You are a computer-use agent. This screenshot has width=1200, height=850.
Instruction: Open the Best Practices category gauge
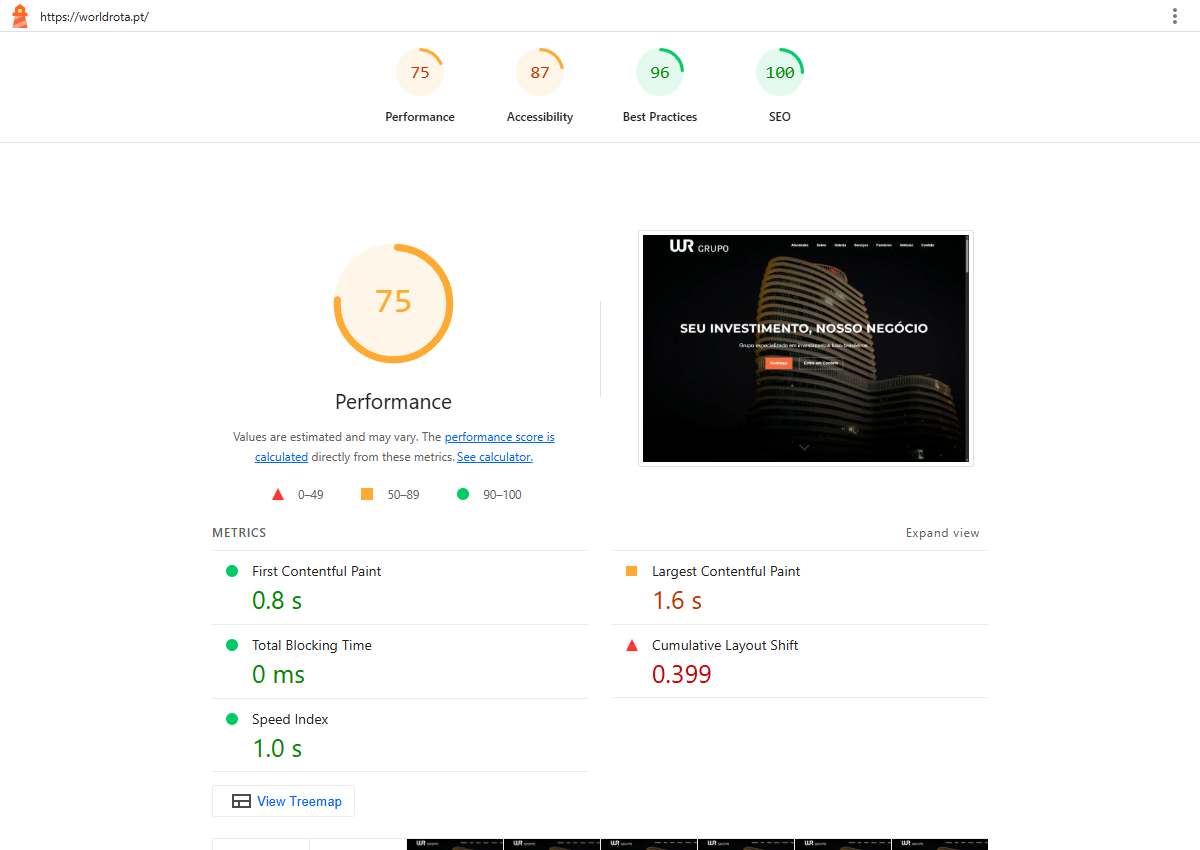click(660, 86)
